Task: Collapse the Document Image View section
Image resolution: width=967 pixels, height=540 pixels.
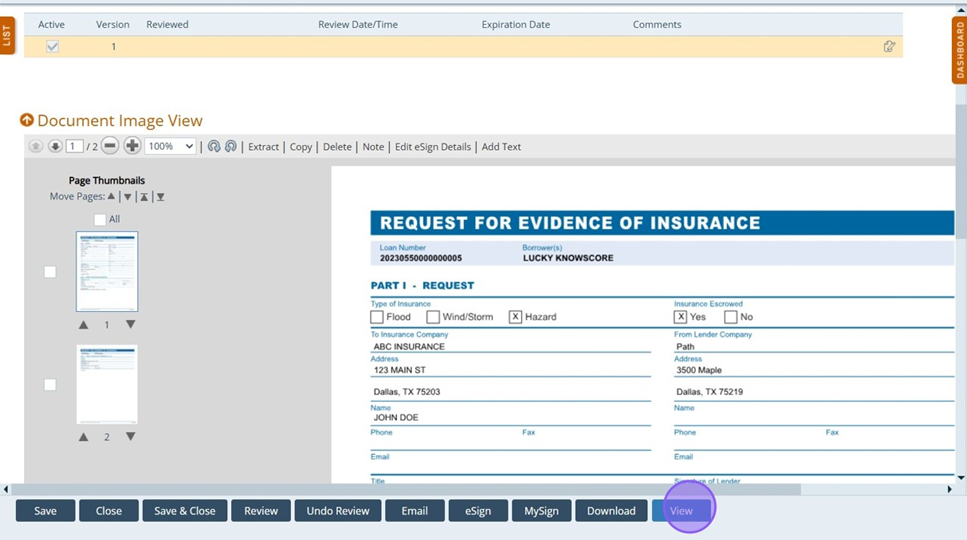Action: (27, 120)
